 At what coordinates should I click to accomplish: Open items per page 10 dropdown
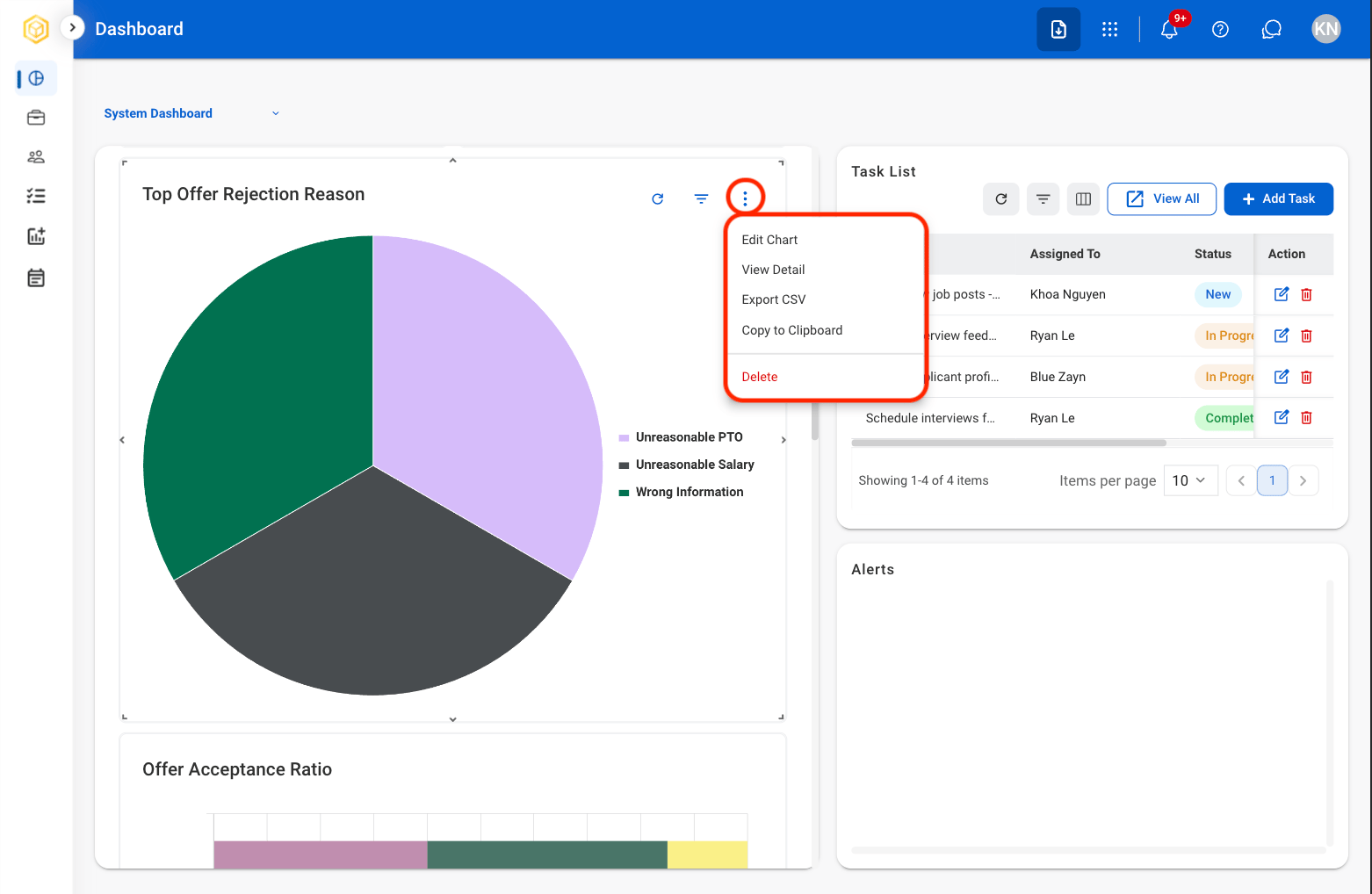click(x=1191, y=480)
